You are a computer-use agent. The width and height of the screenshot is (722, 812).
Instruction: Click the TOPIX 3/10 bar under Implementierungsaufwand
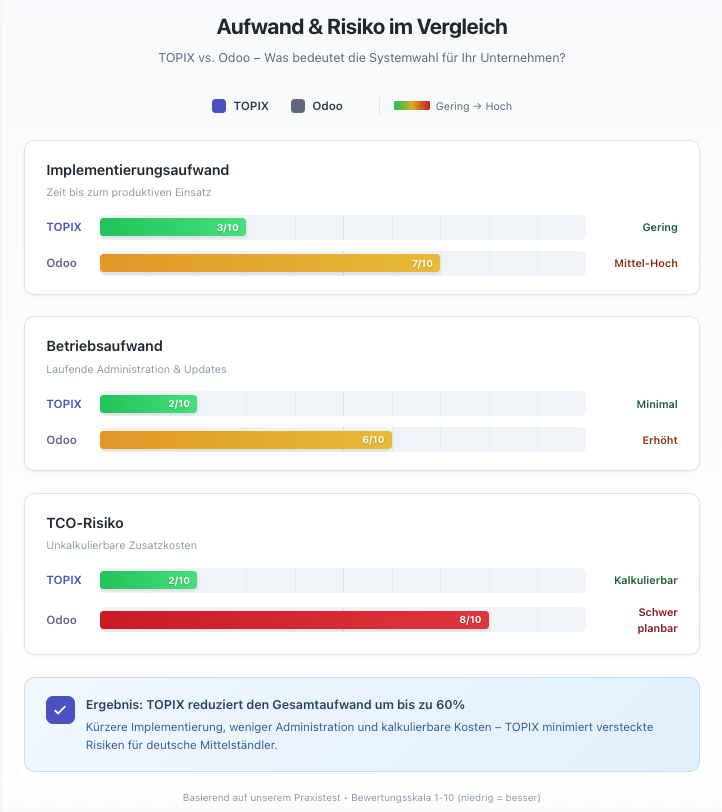172,227
